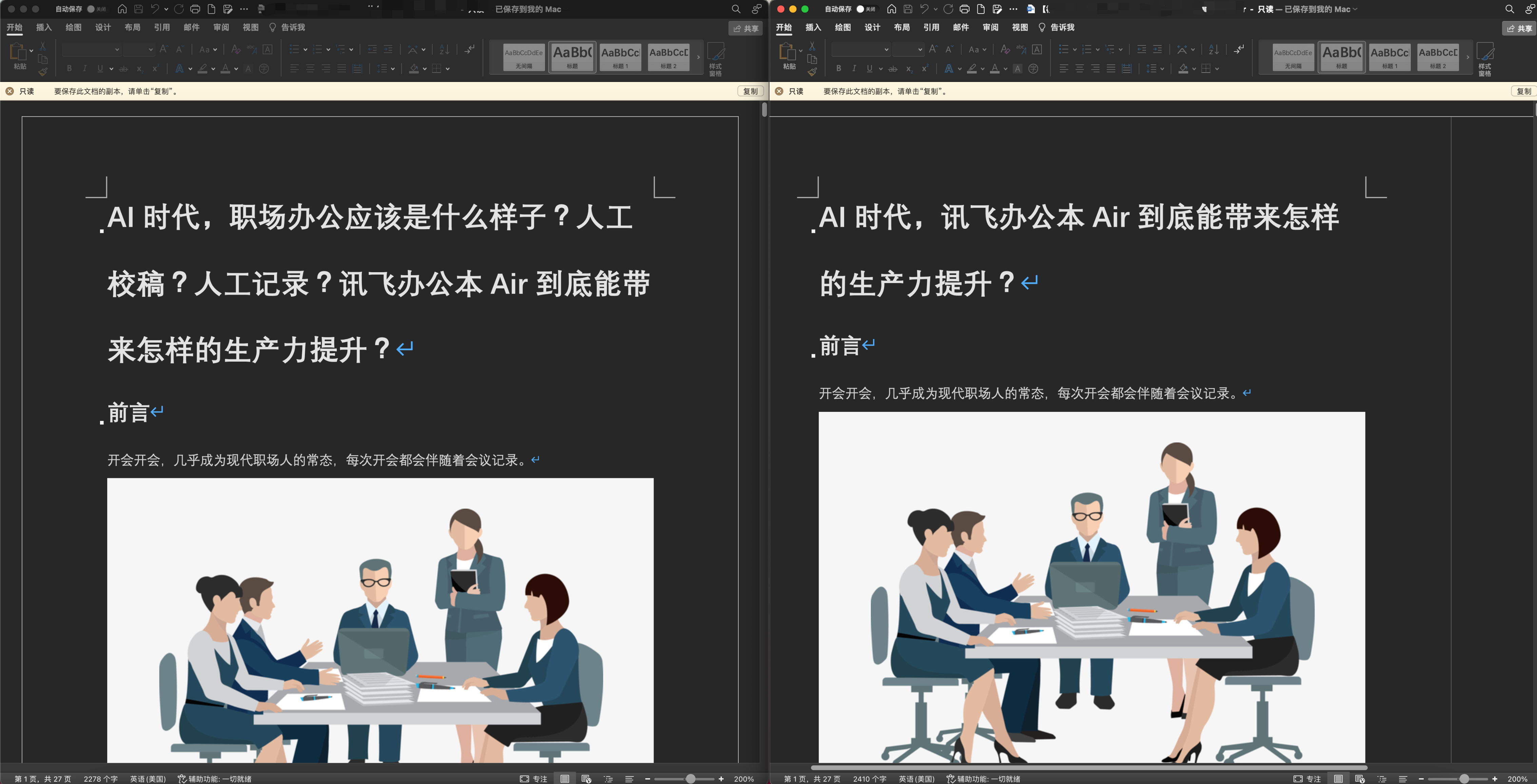The width and height of the screenshot is (1537, 784).
Task: Expand styles gallery arrow in right window
Action: tap(1468, 57)
